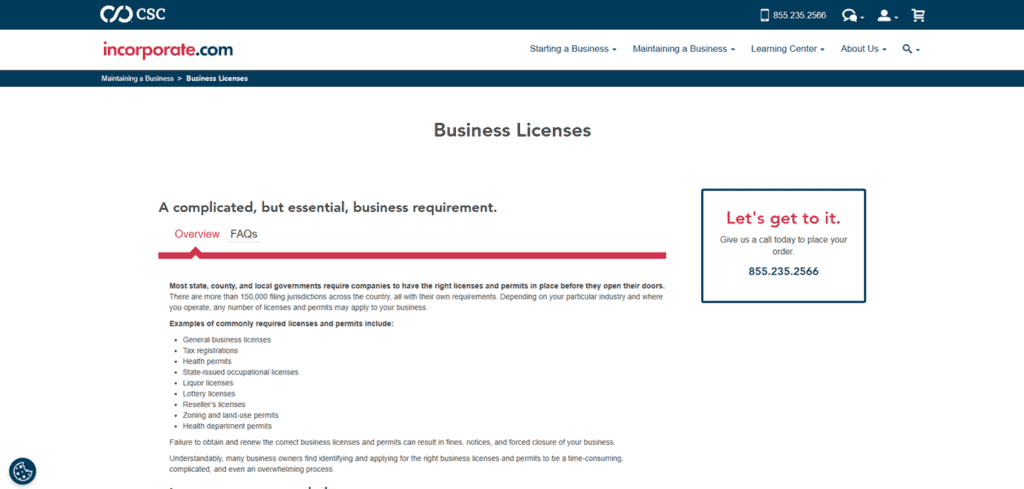Go to incorporate.com home logo
This screenshot has width=1024, height=489.
click(167, 50)
